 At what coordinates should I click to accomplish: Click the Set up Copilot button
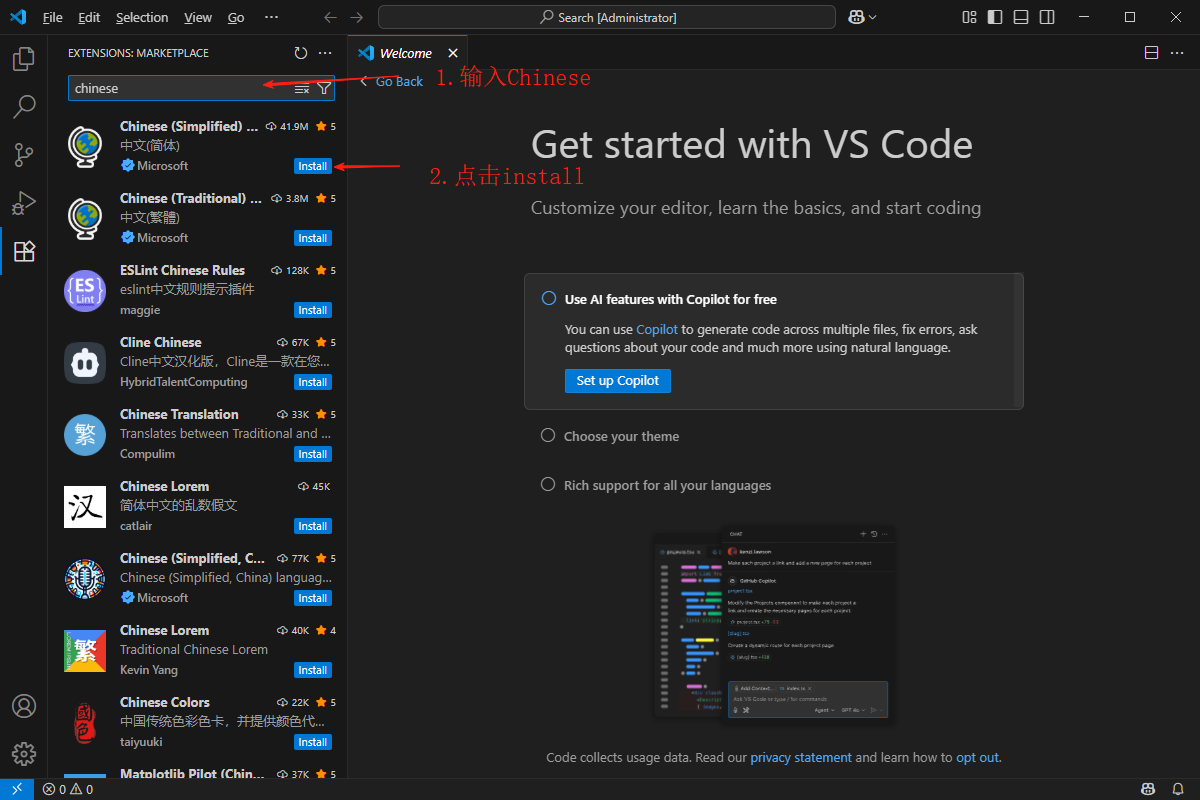point(618,380)
